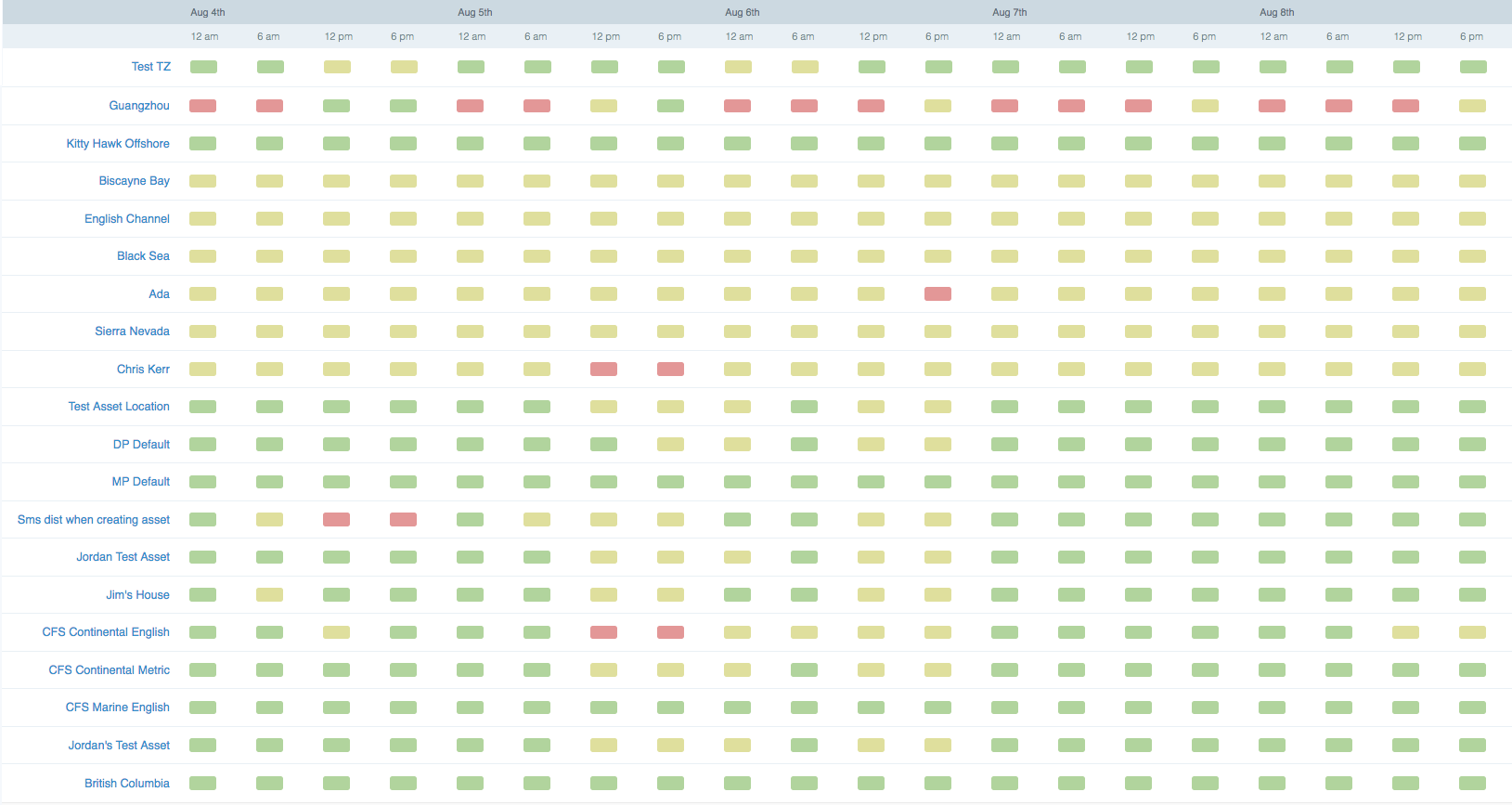Image resolution: width=1512 pixels, height=805 pixels.
Task: Open the Kitty Hawk Offshore asset
Action: (118, 144)
